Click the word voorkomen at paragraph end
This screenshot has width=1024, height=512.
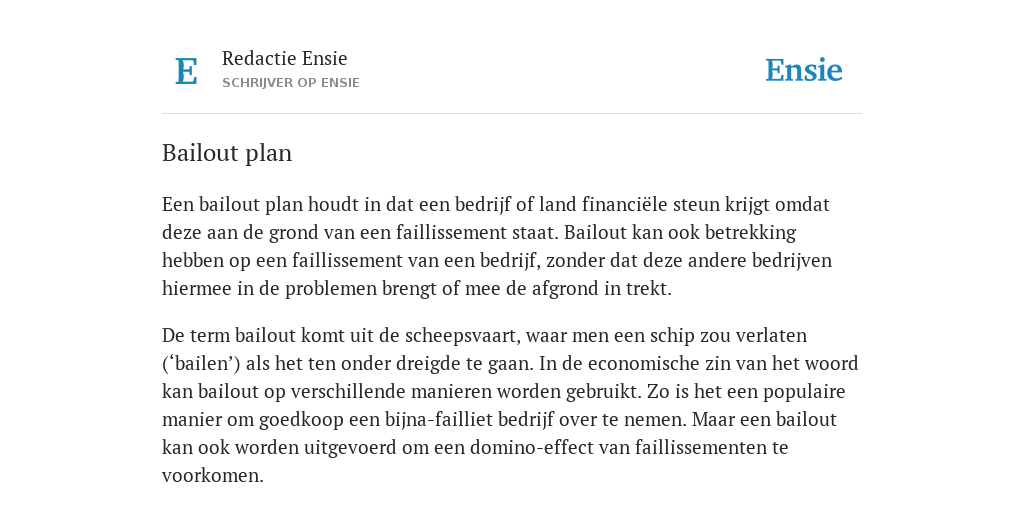point(212,475)
